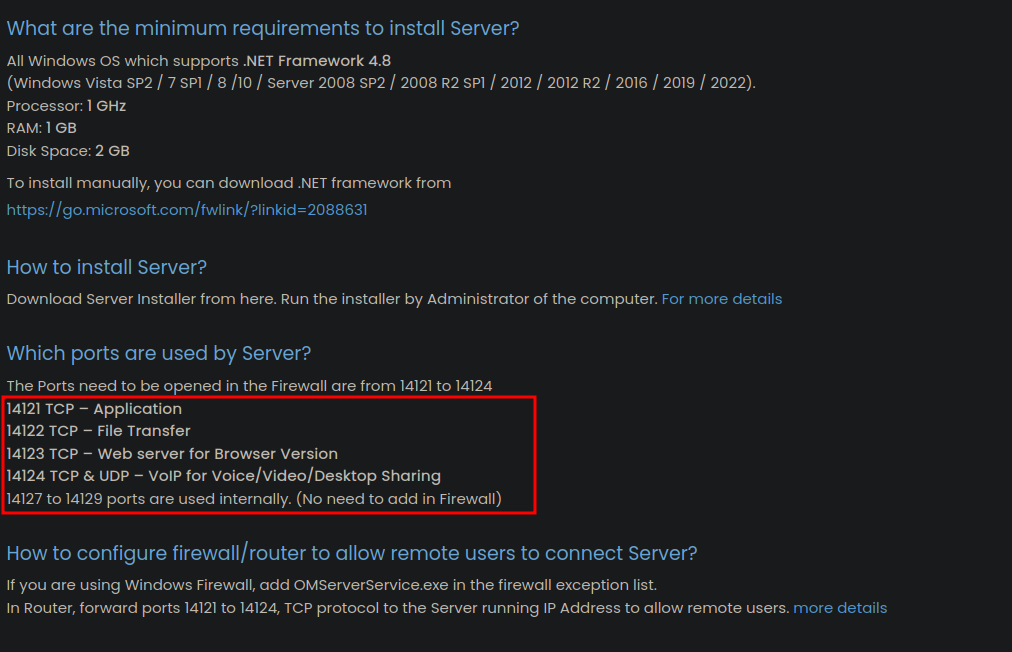Select the "How to install Server?" heading
Image resolution: width=1012 pixels, height=652 pixels.
pyautogui.click(x=107, y=267)
